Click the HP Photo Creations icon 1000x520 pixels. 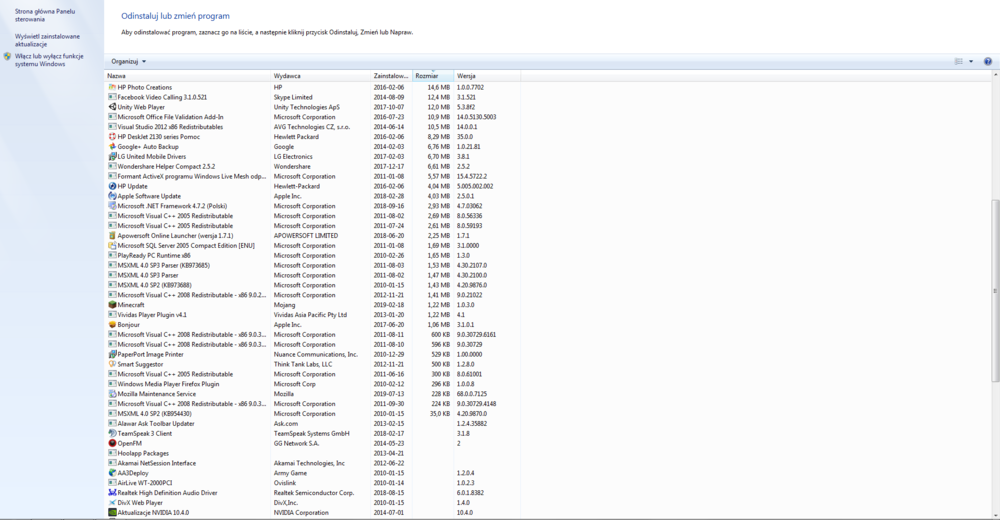[112, 87]
